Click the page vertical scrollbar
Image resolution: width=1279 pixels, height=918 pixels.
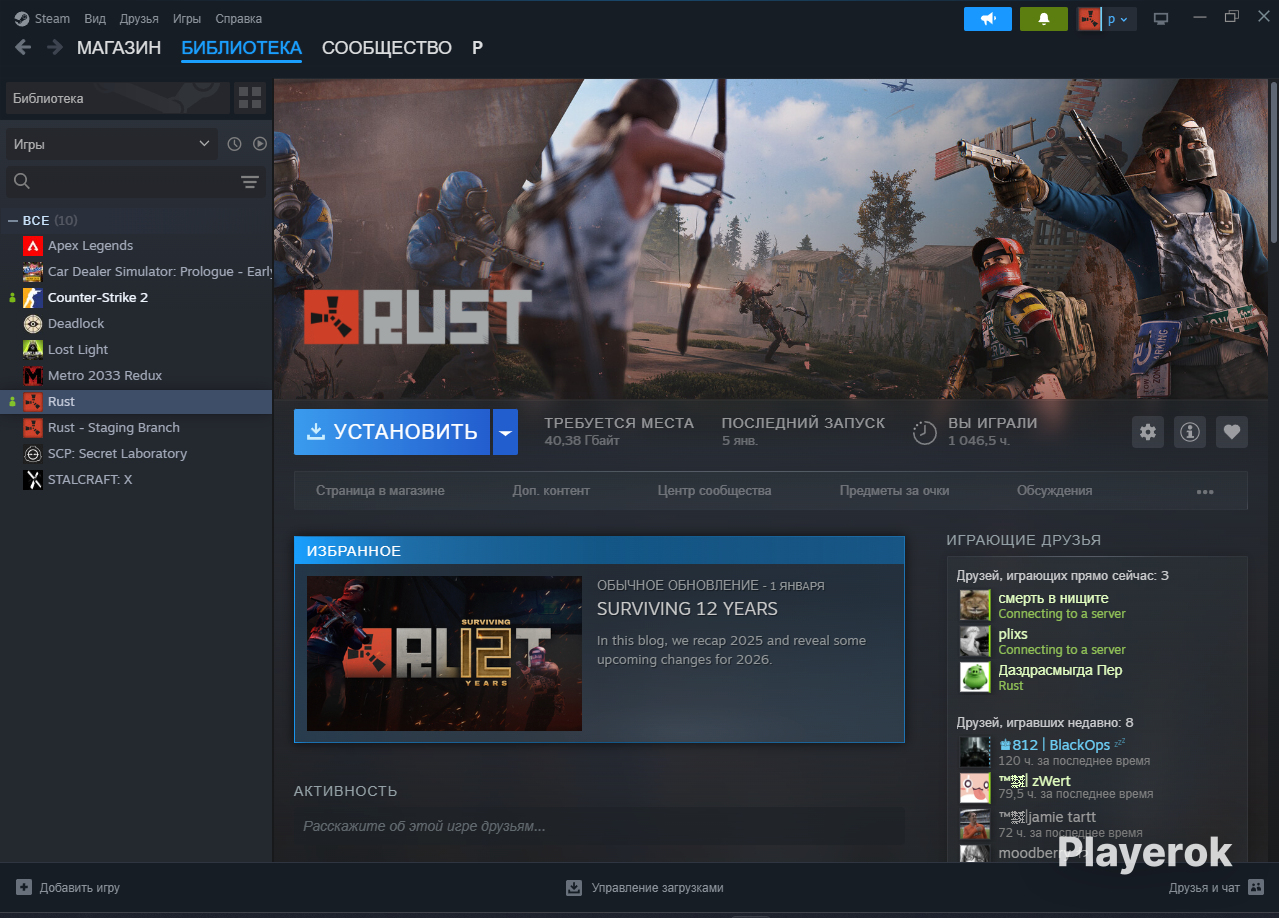[1273, 160]
